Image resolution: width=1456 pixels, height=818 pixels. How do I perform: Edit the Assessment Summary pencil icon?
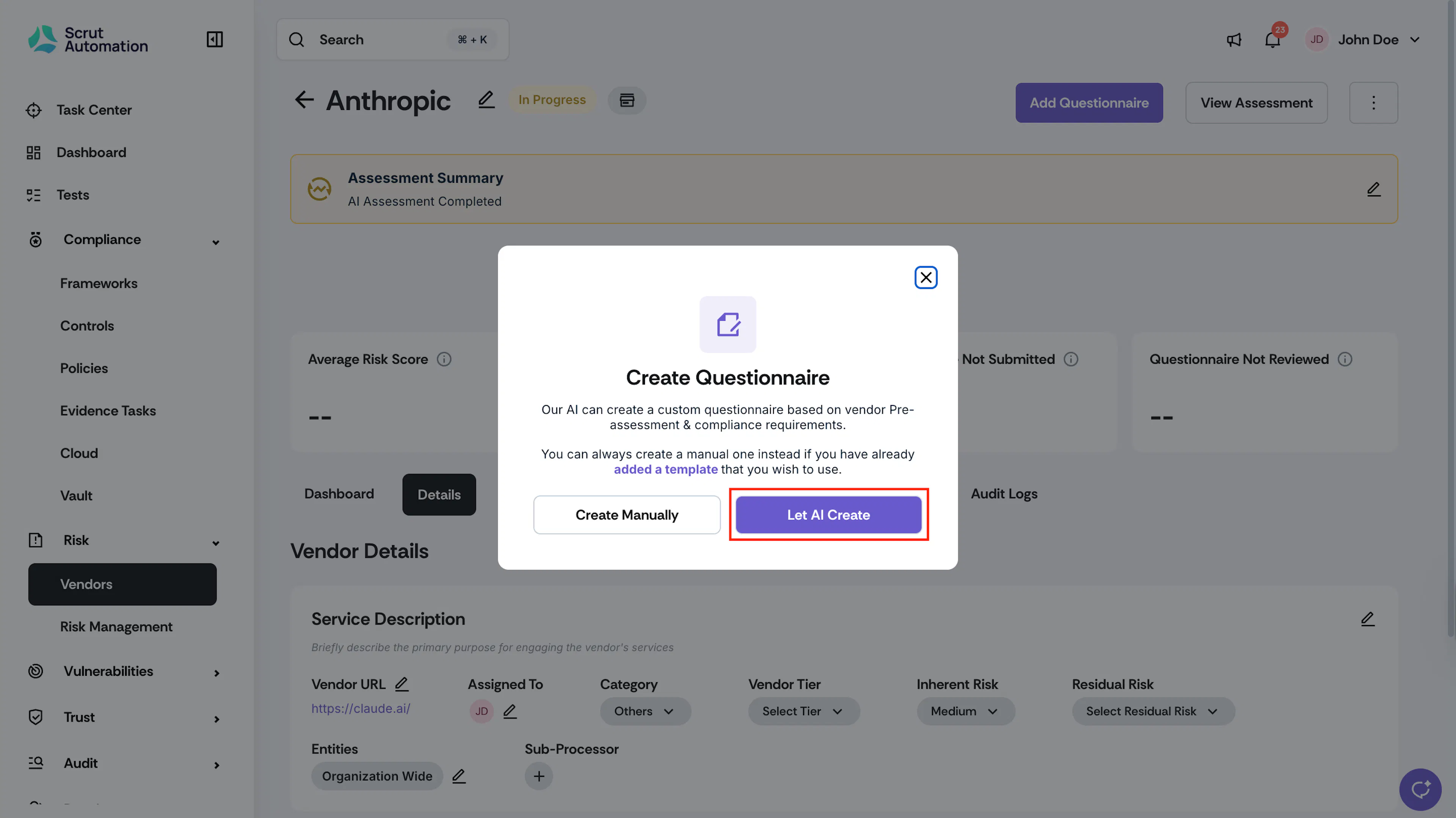coord(1373,189)
